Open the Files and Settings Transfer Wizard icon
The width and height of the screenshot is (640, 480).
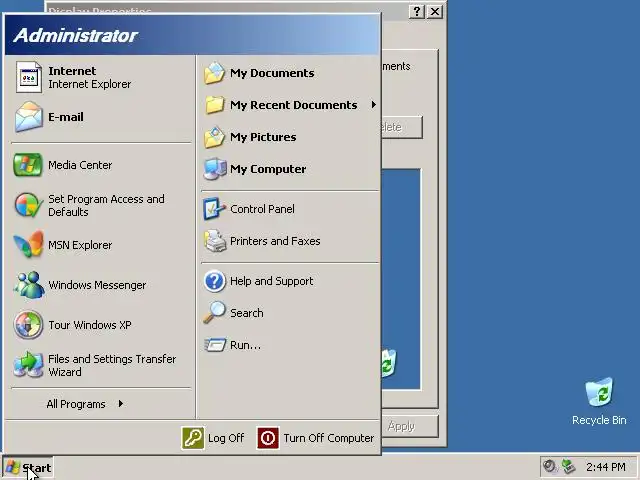(28, 365)
